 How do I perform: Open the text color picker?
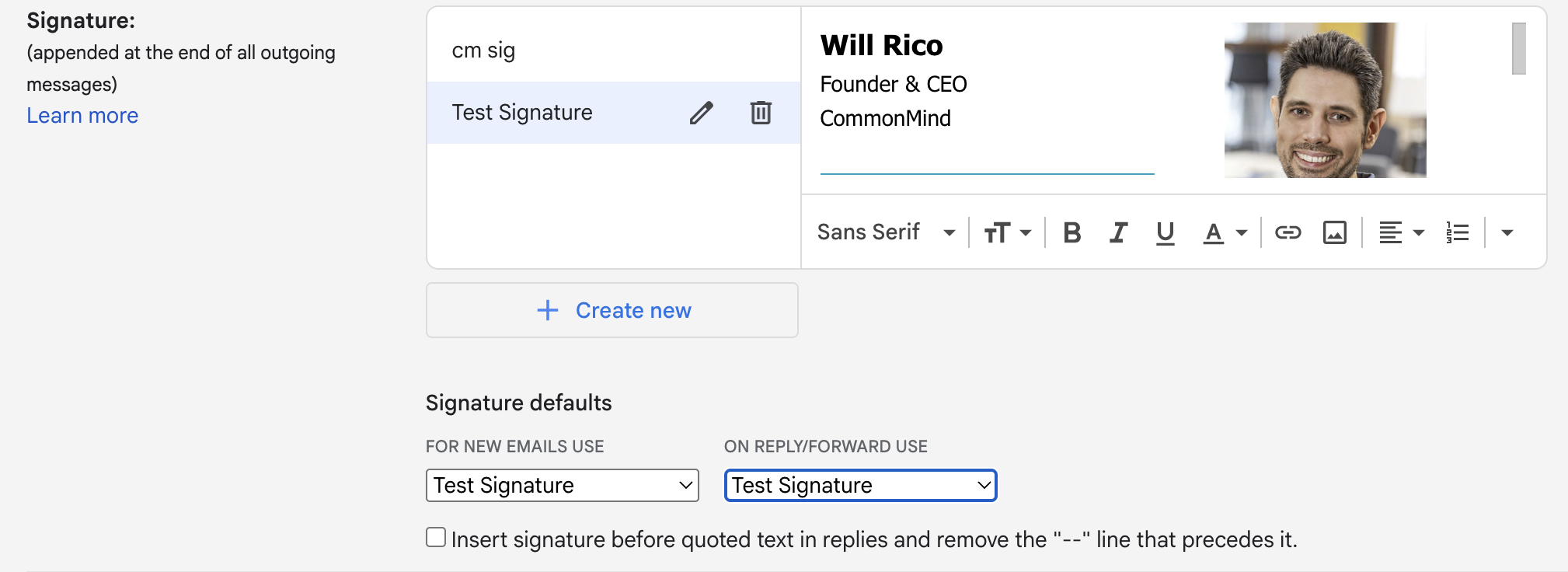1225,232
